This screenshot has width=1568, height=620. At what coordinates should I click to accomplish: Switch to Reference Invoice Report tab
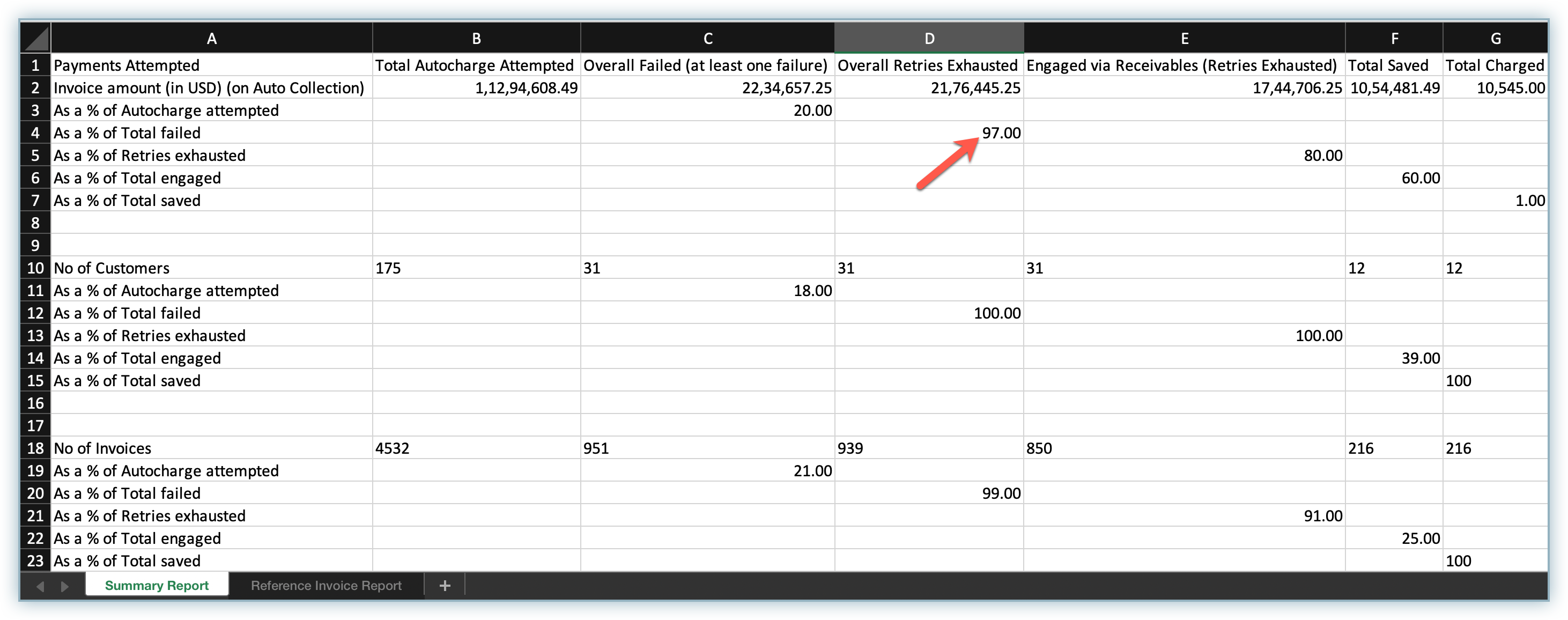click(x=326, y=585)
